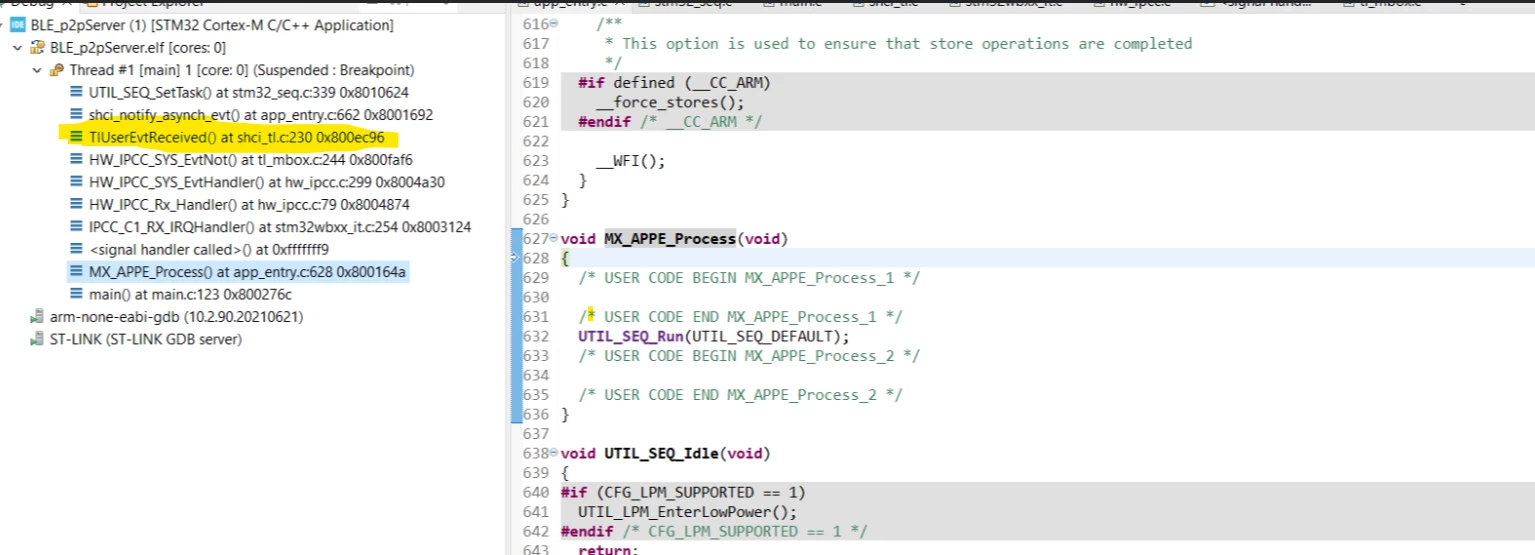Image resolution: width=1535 pixels, height=555 pixels.
Task: Click the IDE icon of BLE_p2pServer launch
Action: click(17, 25)
